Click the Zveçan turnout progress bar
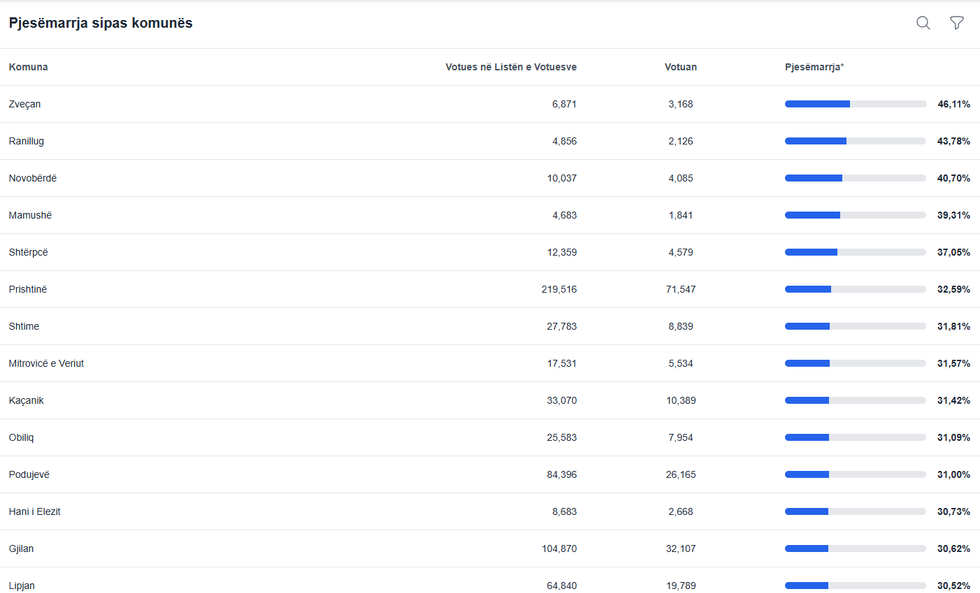Image resolution: width=980 pixels, height=593 pixels. point(855,104)
